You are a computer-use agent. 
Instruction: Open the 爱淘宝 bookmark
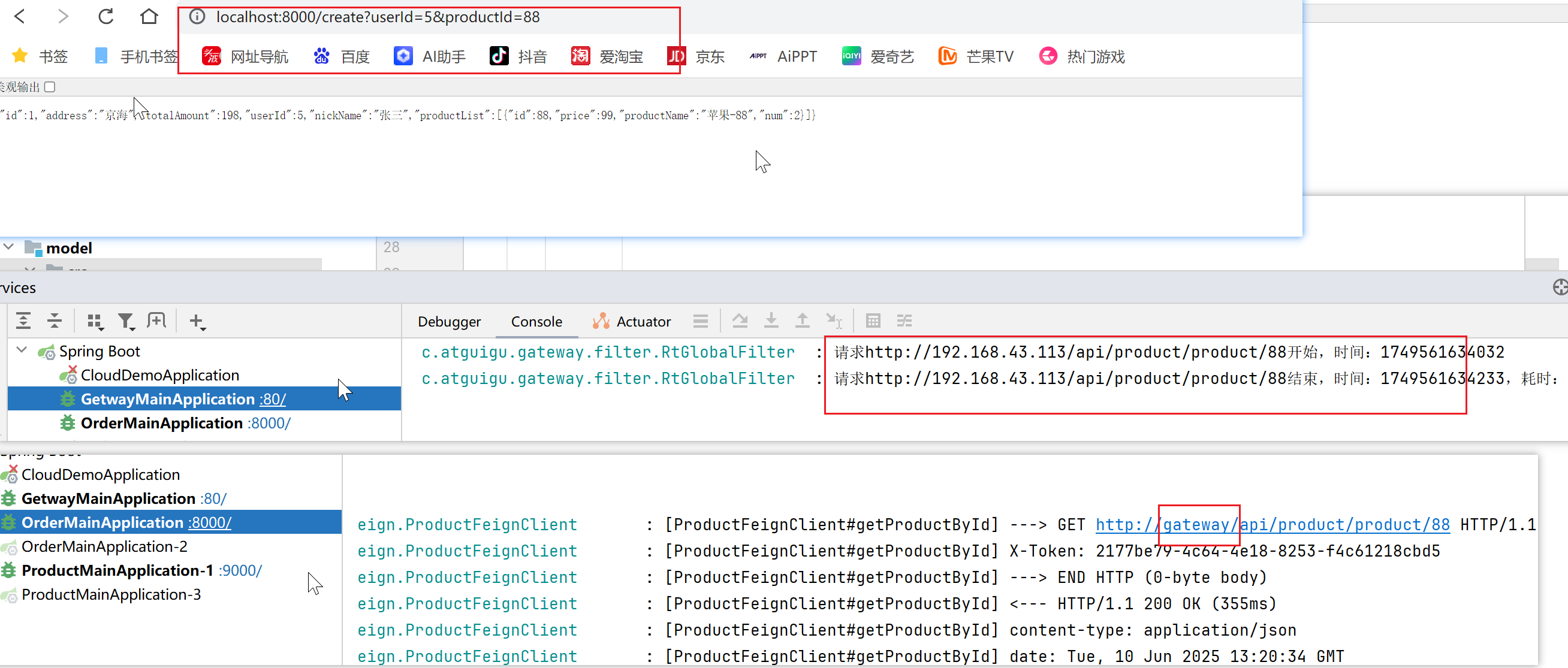607,56
